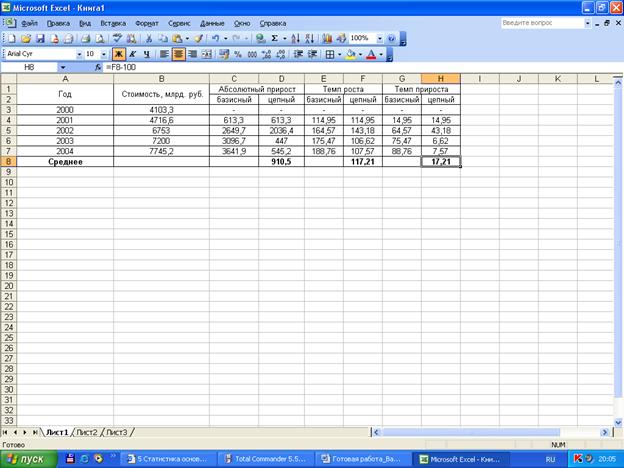Switch to the Лист2 sheet tab

(87, 432)
